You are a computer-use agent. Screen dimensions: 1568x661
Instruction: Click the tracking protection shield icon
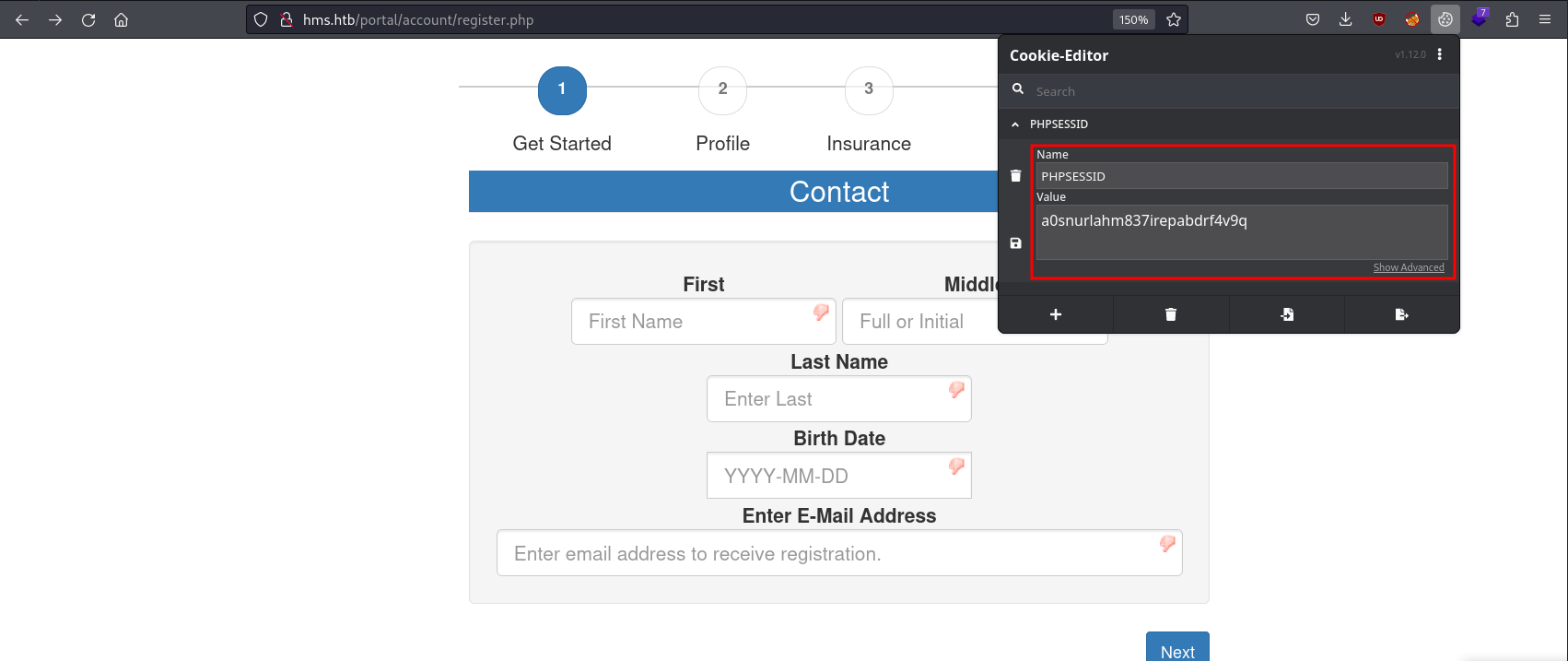261,19
